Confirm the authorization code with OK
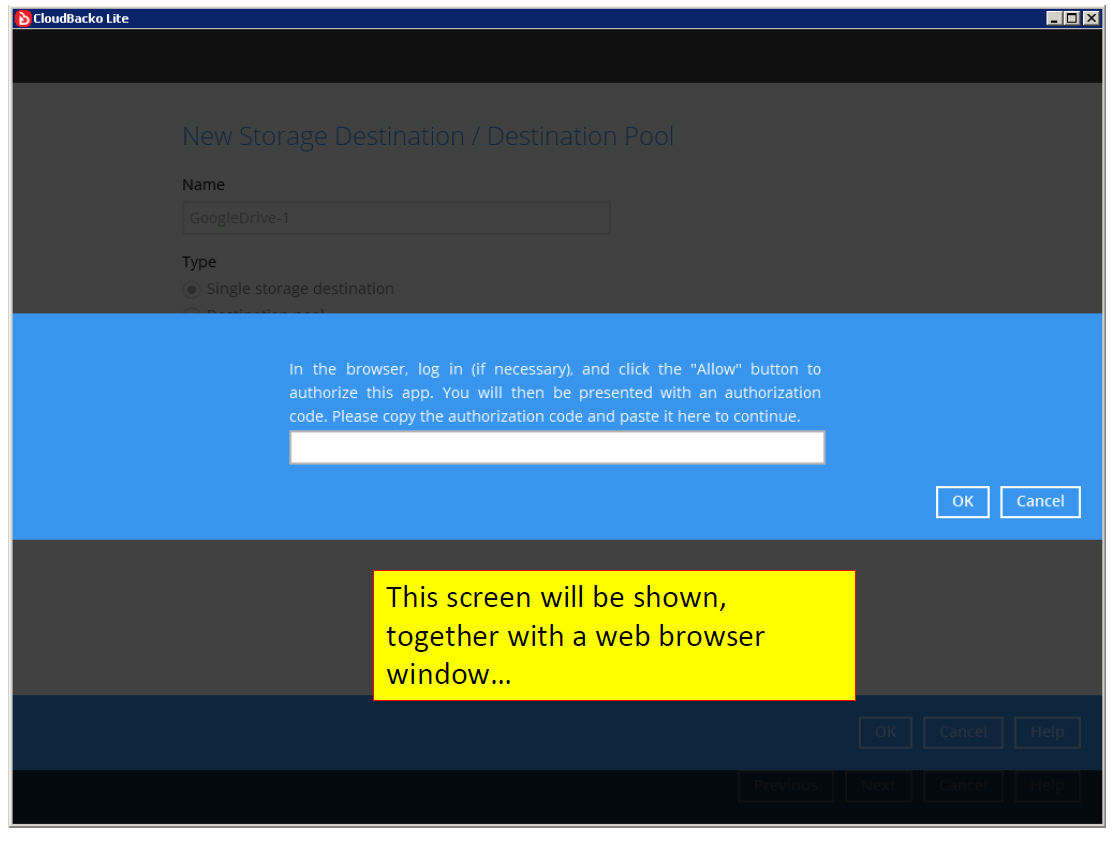1114x841 pixels. pyautogui.click(x=962, y=501)
